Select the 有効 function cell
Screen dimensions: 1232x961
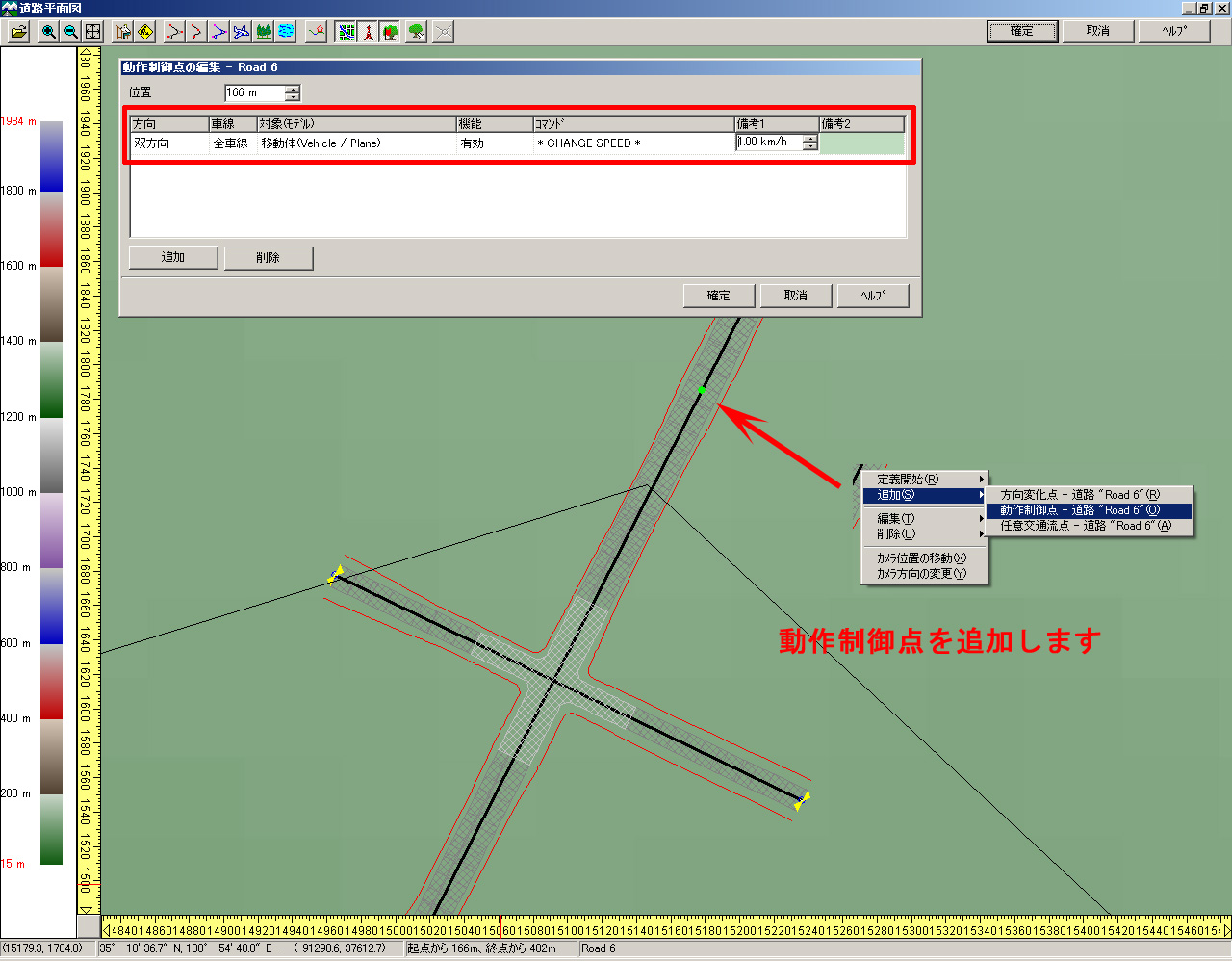(495, 143)
